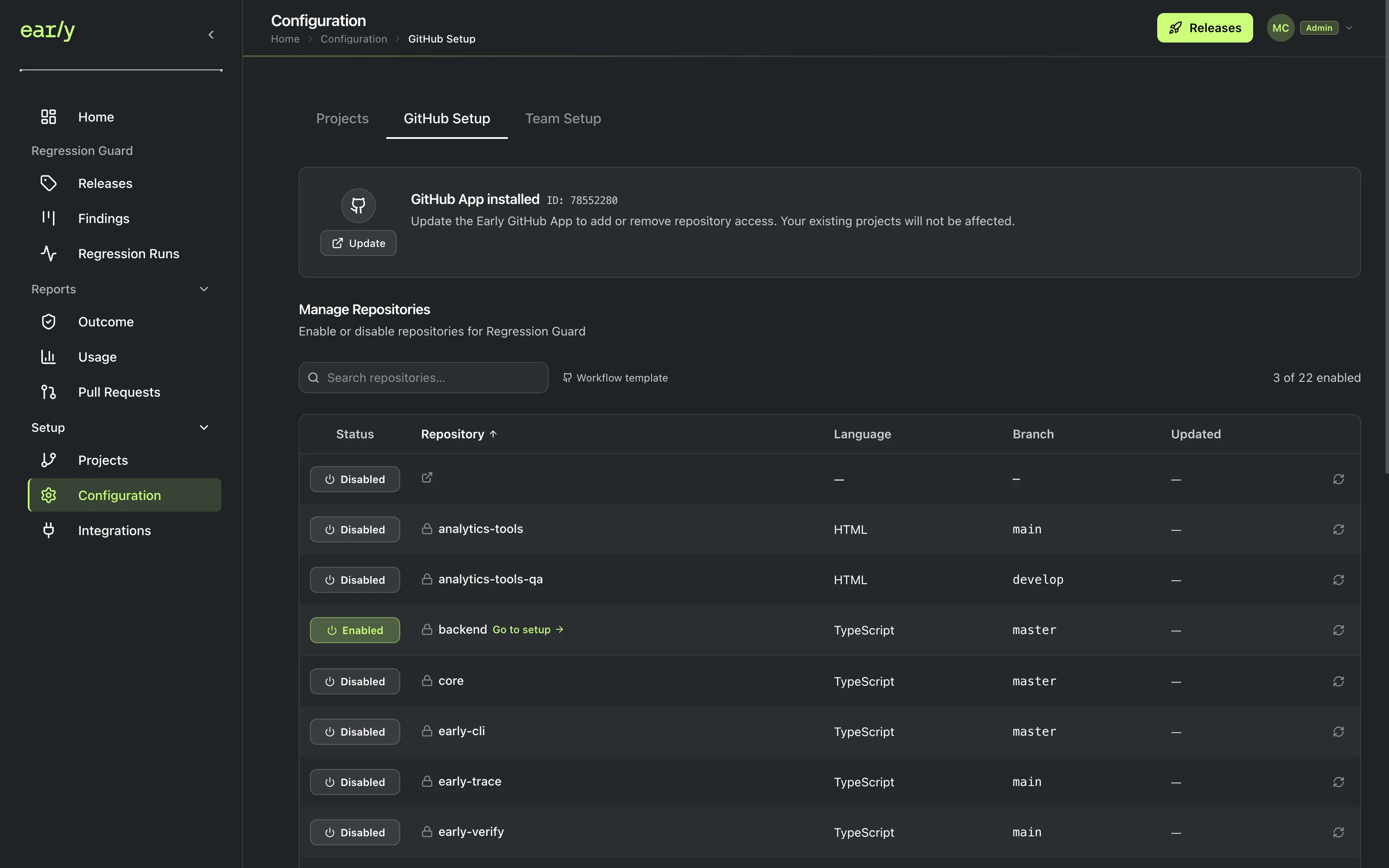Click the early-cli repository name
Screen dimensions: 1389x868
(x=461, y=731)
